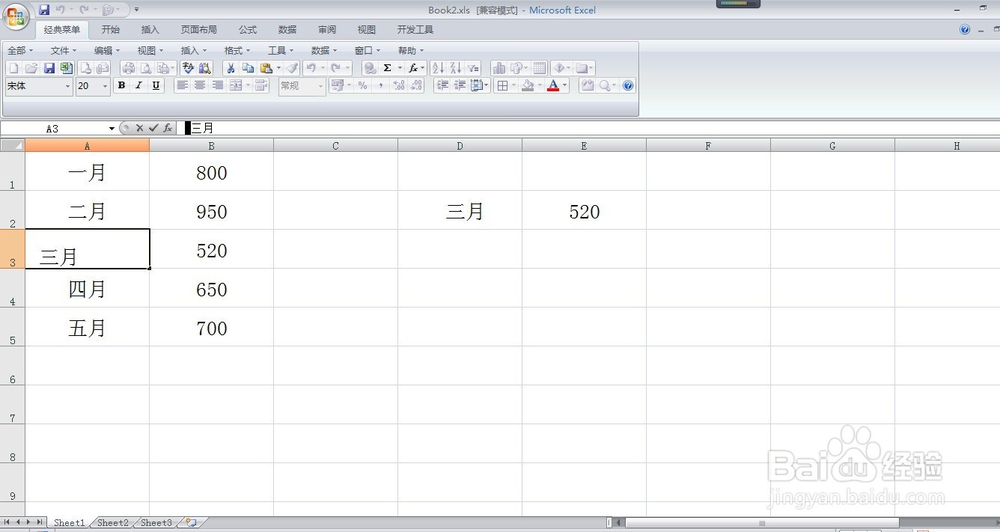Click the Office button logo
The width and height of the screenshot is (1000, 532).
16,17
